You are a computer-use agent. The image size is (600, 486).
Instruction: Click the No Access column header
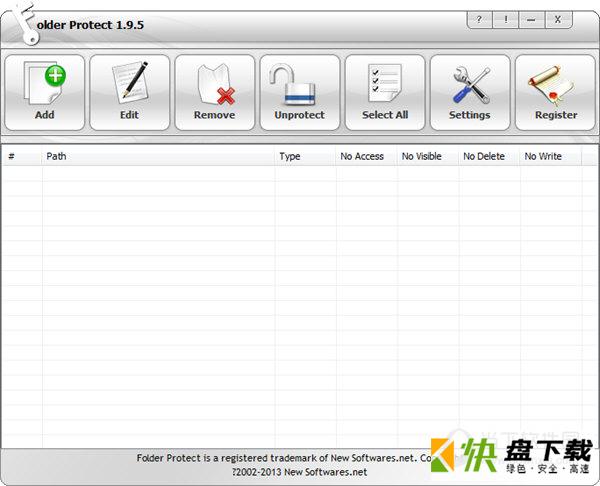(367, 156)
